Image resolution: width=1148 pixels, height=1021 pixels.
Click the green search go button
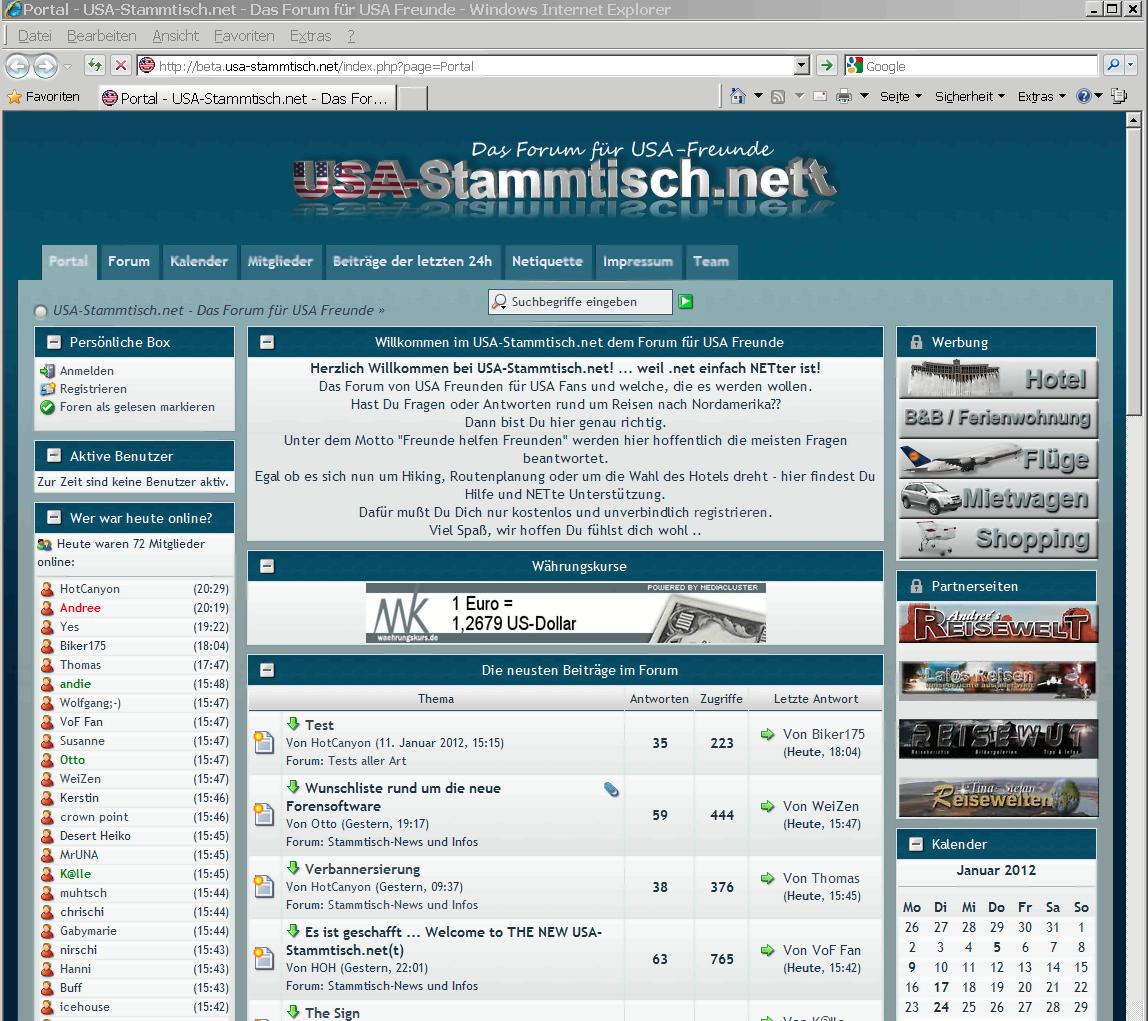click(685, 302)
